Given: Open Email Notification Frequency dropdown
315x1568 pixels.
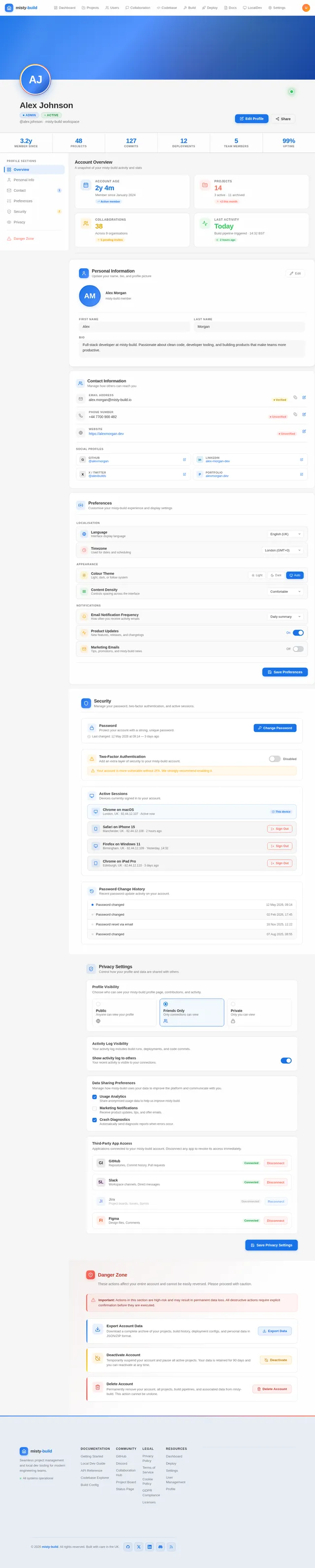Looking at the screenshot, I should click(285, 617).
